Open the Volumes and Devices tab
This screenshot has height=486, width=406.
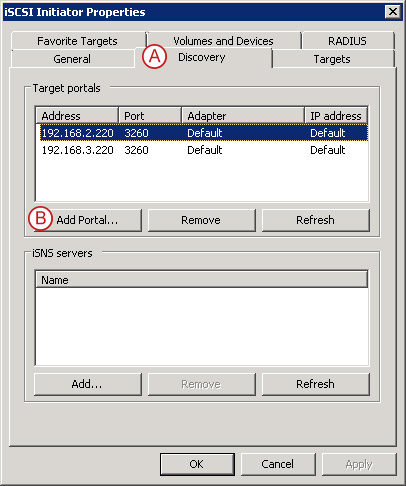(x=223, y=41)
